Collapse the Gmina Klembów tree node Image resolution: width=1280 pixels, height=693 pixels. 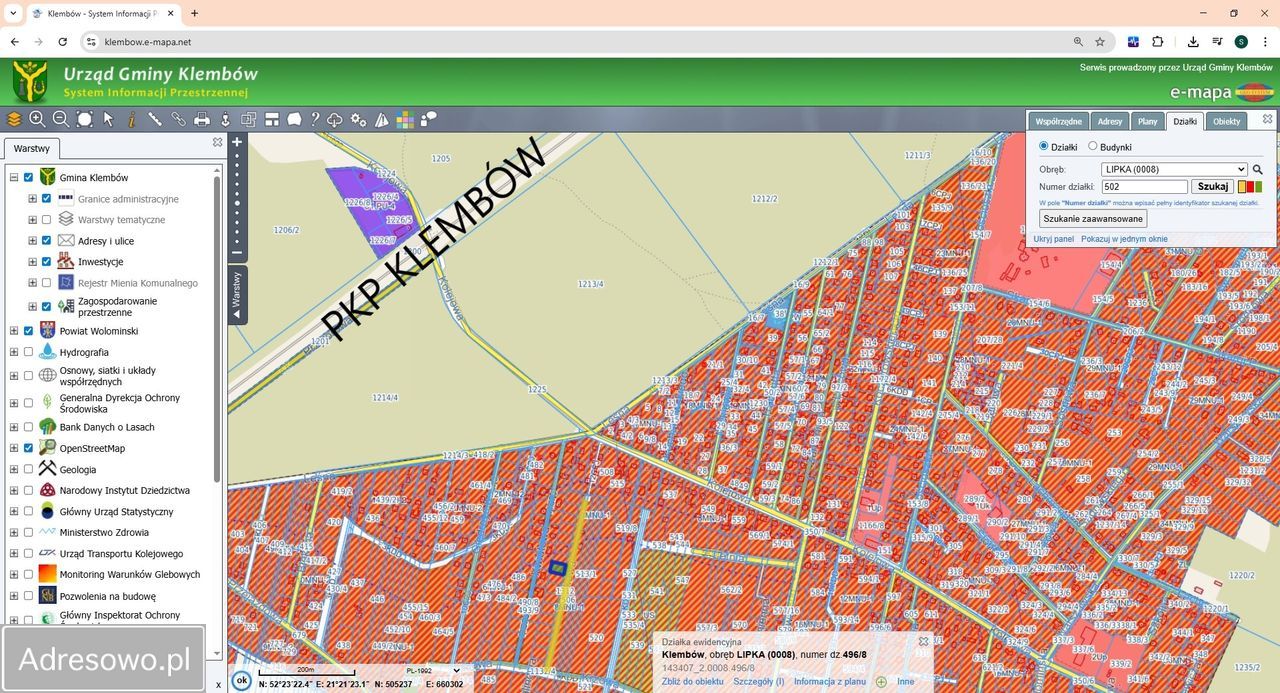click(x=14, y=178)
